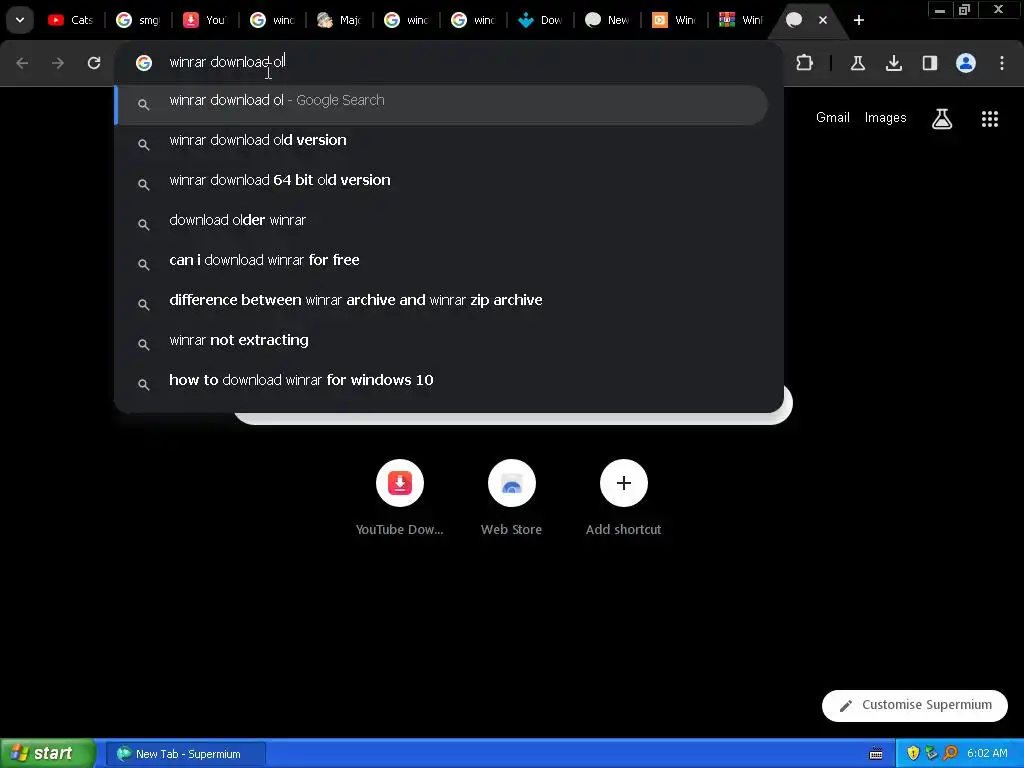The image size is (1024, 768).
Task: Click the address bar text field
Action: click(x=451, y=62)
